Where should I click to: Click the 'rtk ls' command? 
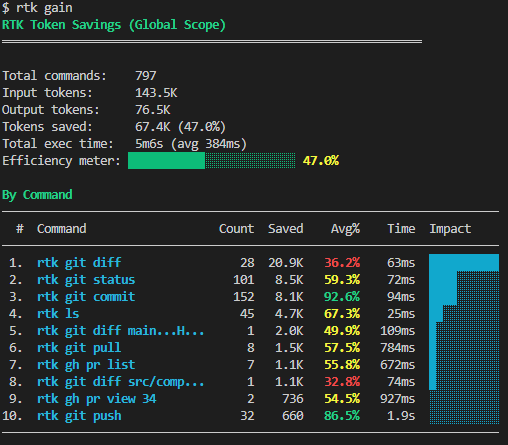pyautogui.click(x=58, y=314)
